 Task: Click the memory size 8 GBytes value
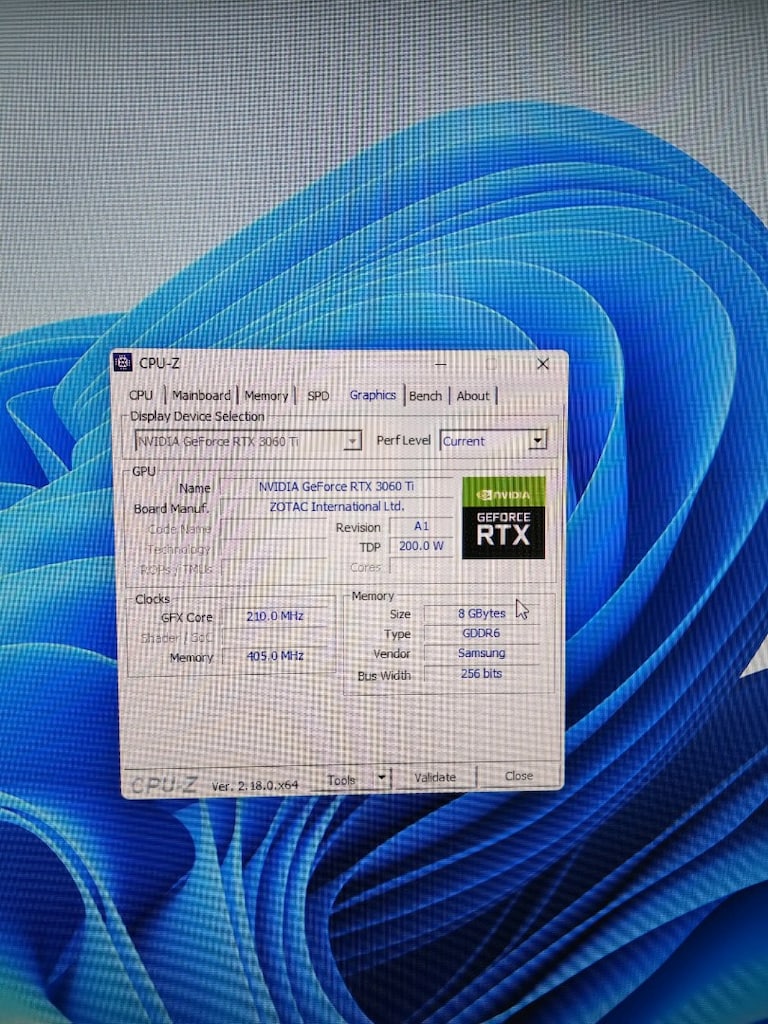(x=482, y=613)
